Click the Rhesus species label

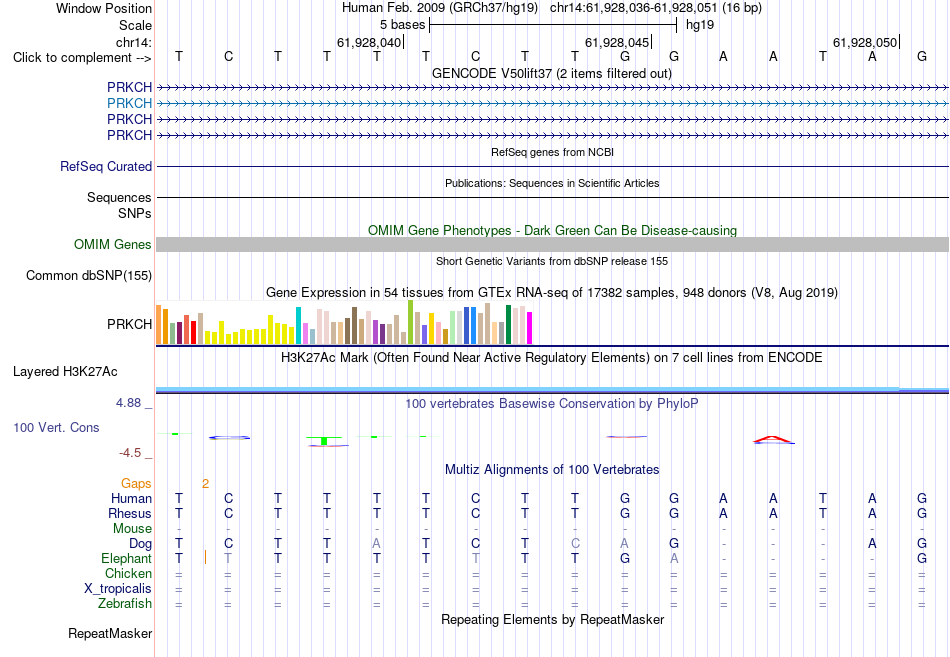pyautogui.click(x=130, y=513)
